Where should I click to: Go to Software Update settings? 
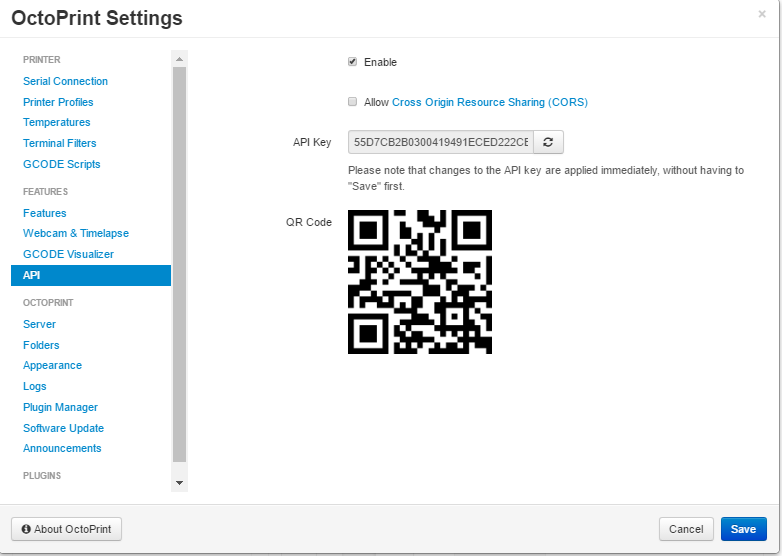[63, 428]
